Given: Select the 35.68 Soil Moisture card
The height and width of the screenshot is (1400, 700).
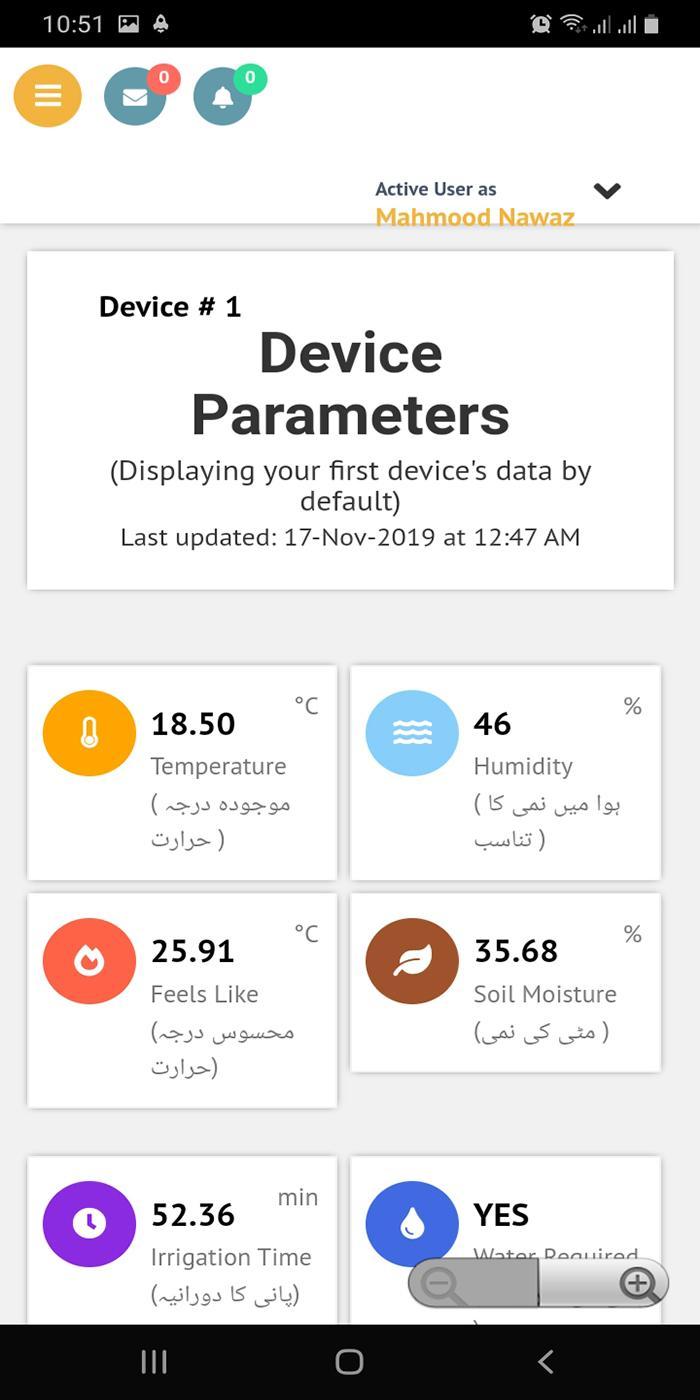Looking at the screenshot, I should click(505, 982).
